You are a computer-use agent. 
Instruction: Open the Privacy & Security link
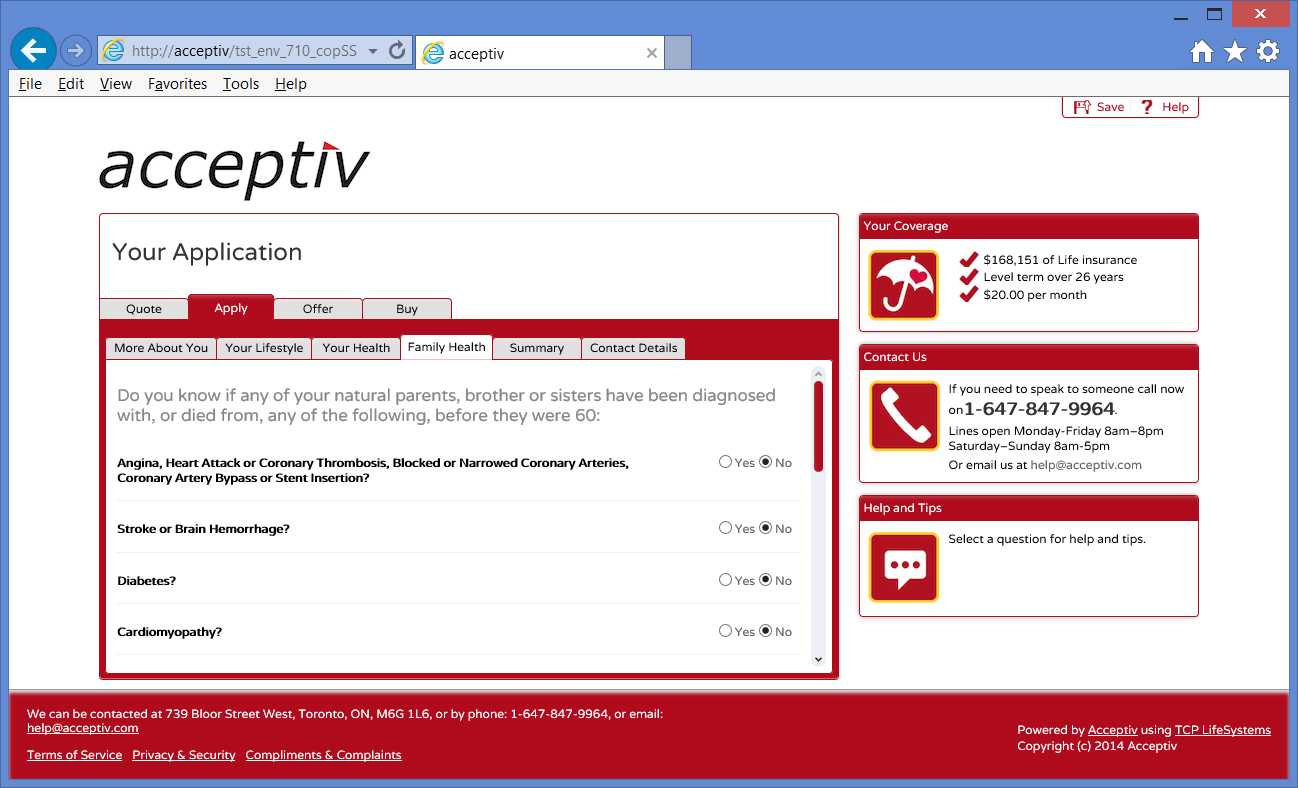coord(184,755)
